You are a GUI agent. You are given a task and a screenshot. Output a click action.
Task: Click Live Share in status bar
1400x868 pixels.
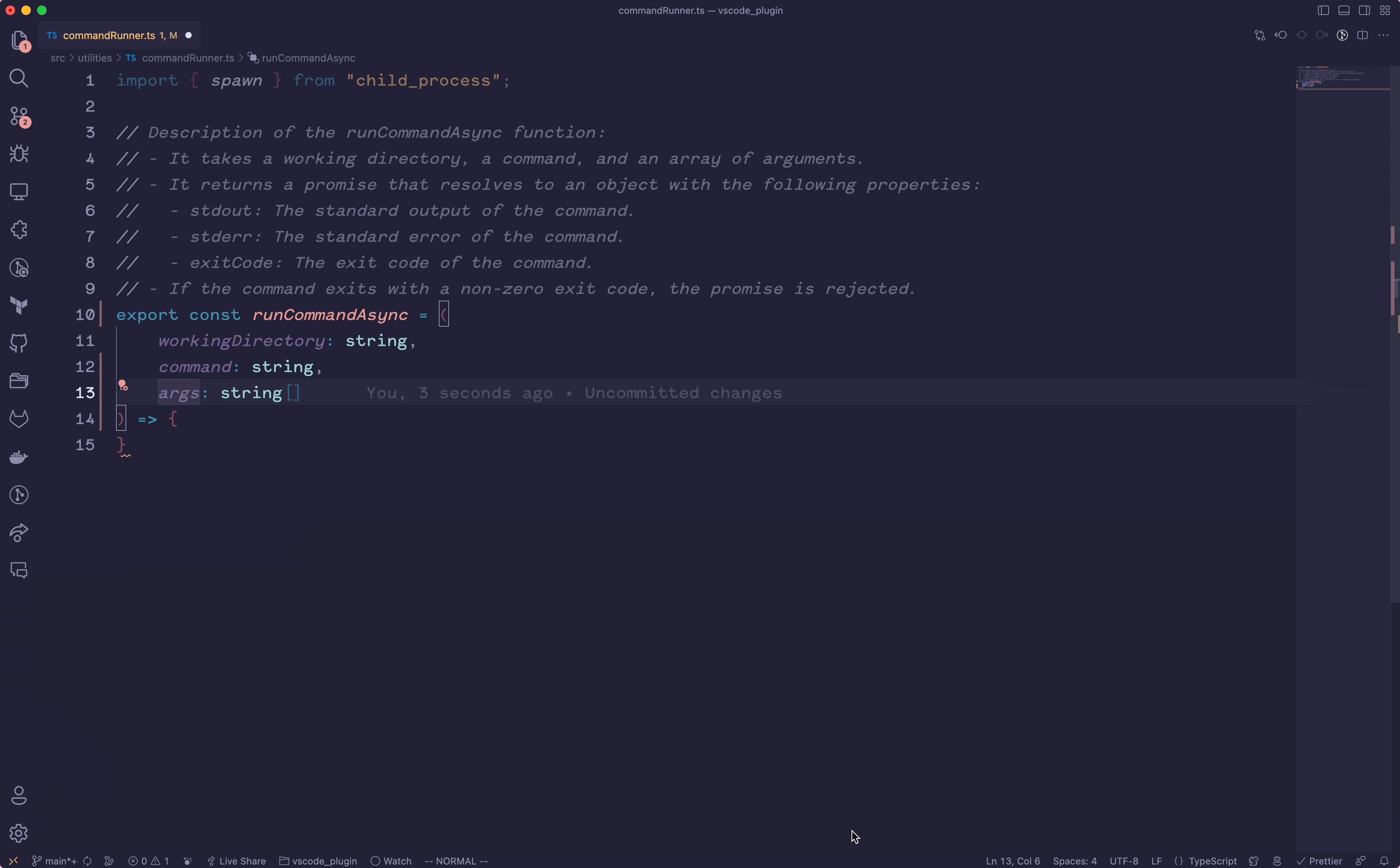pos(236,861)
